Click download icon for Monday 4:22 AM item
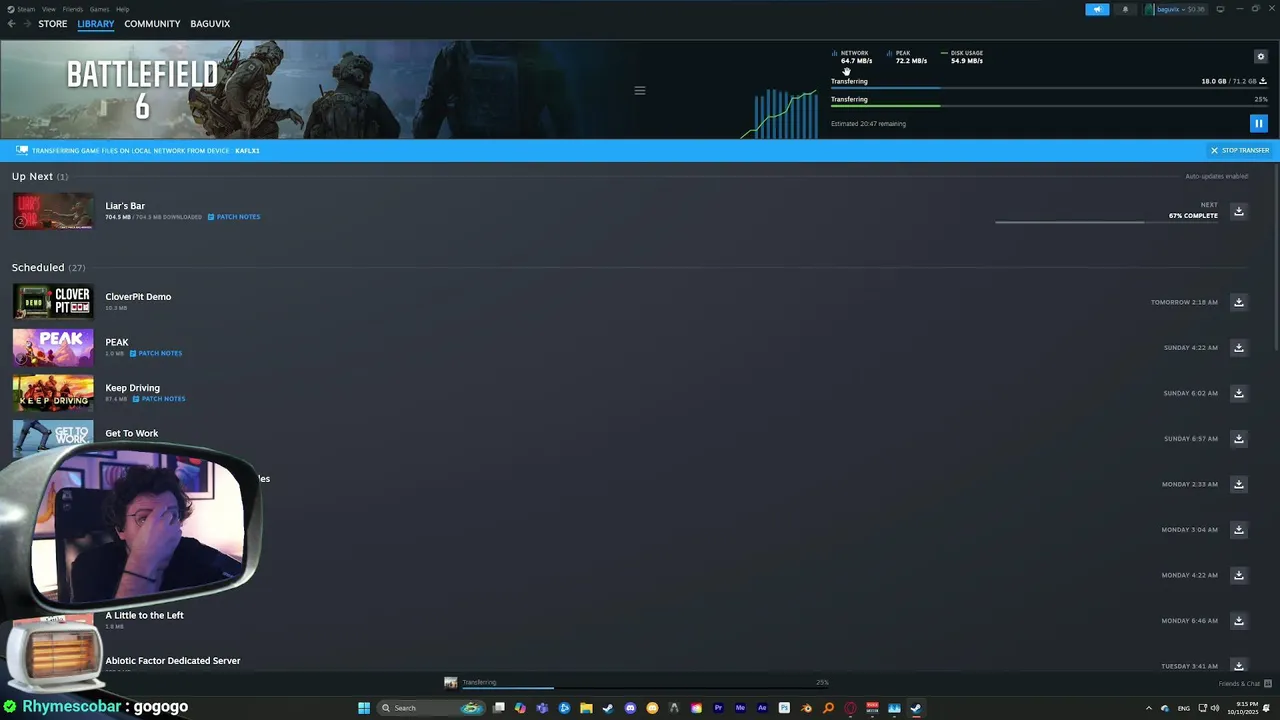The width and height of the screenshot is (1280, 720). click(x=1238, y=575)
